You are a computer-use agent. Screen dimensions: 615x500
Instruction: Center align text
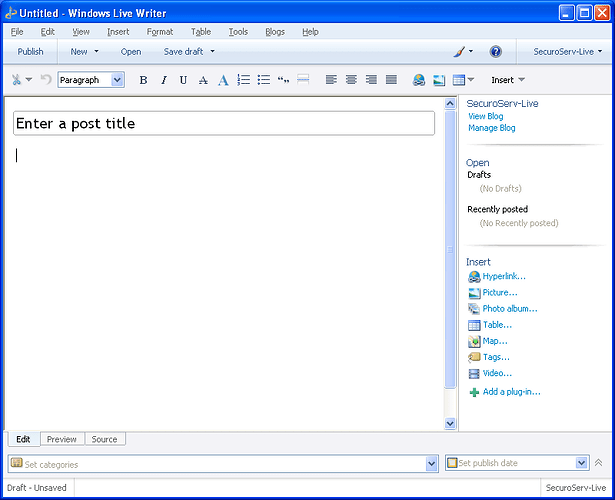point(351,80)
